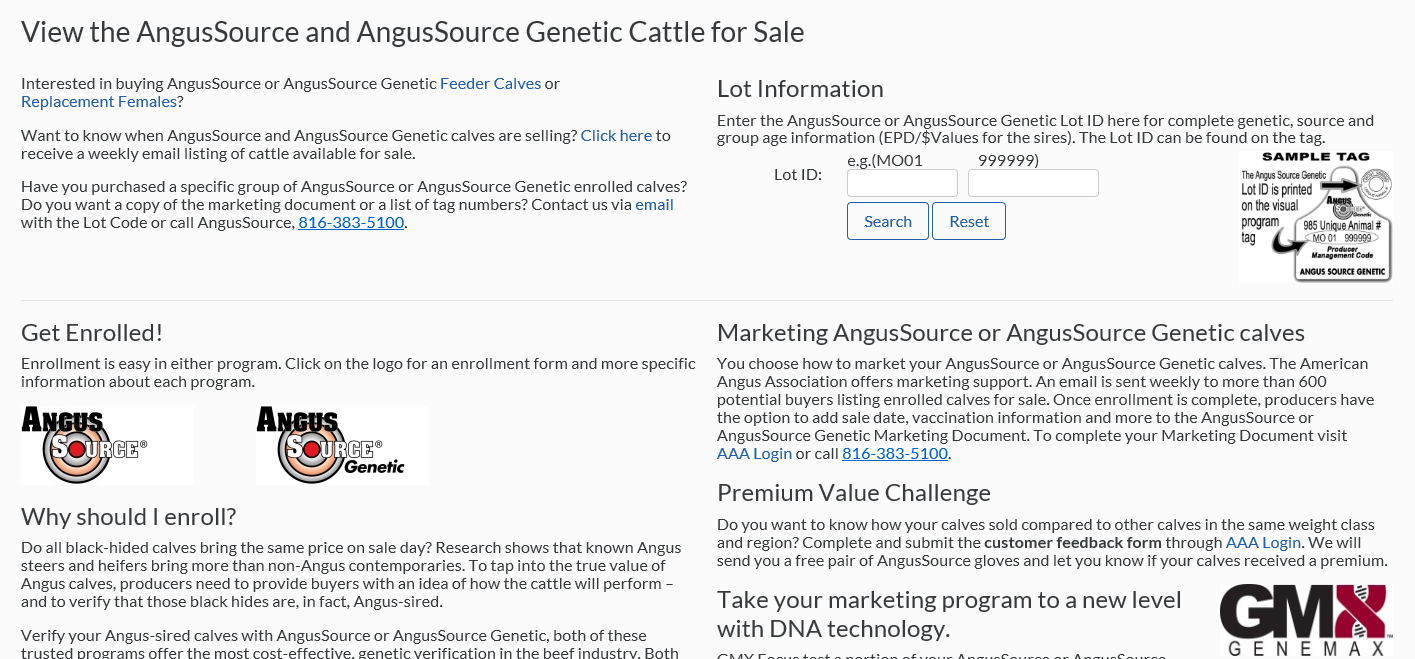Screen dimensions: 1415x659
Task: Click the Sample Tag image
Action: point(1315,216)
